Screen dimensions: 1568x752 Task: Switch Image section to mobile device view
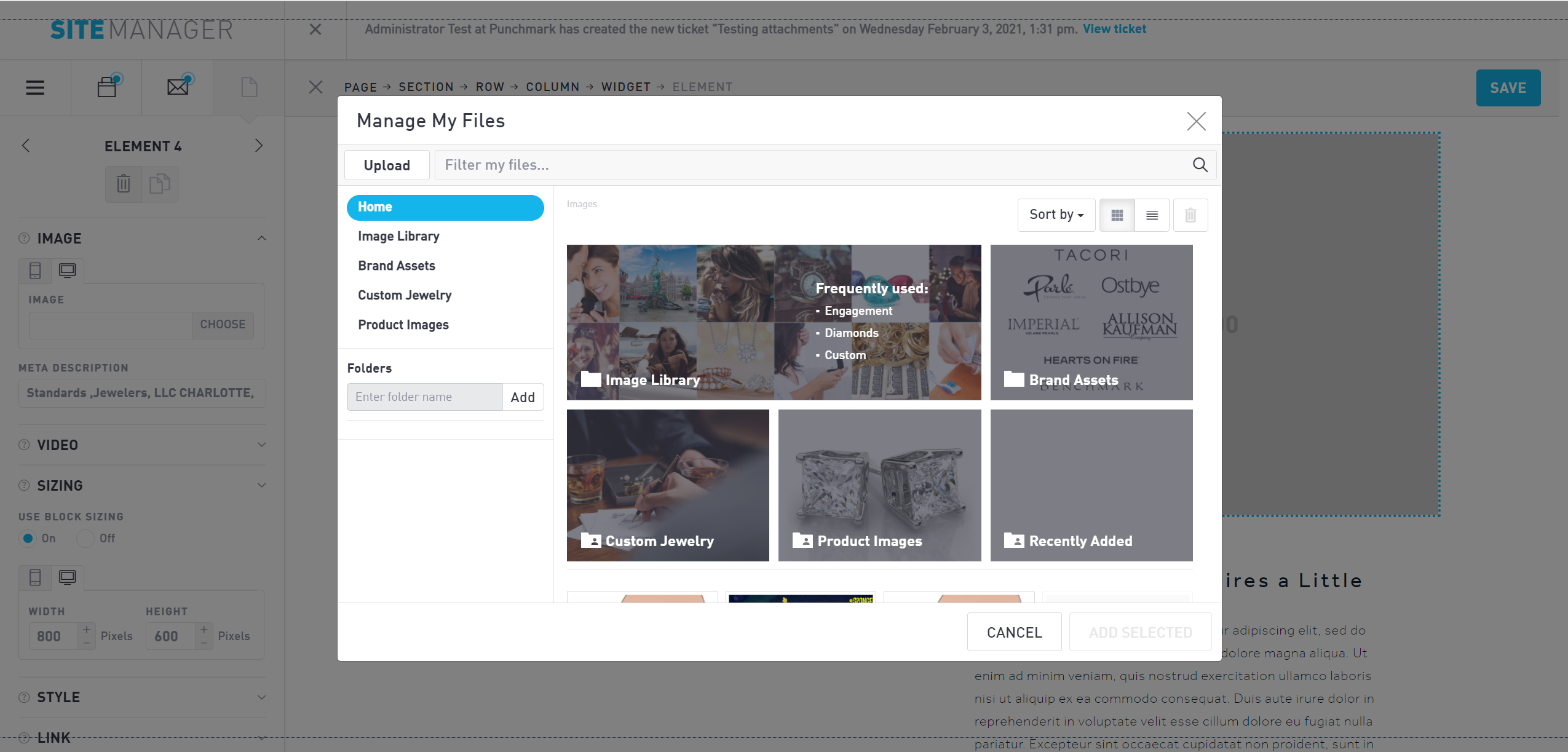35,271
